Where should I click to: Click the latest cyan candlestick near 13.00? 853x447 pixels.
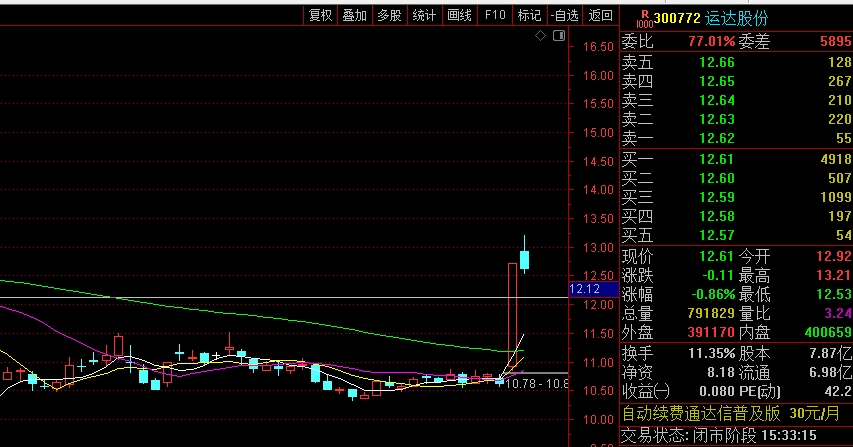524,260
